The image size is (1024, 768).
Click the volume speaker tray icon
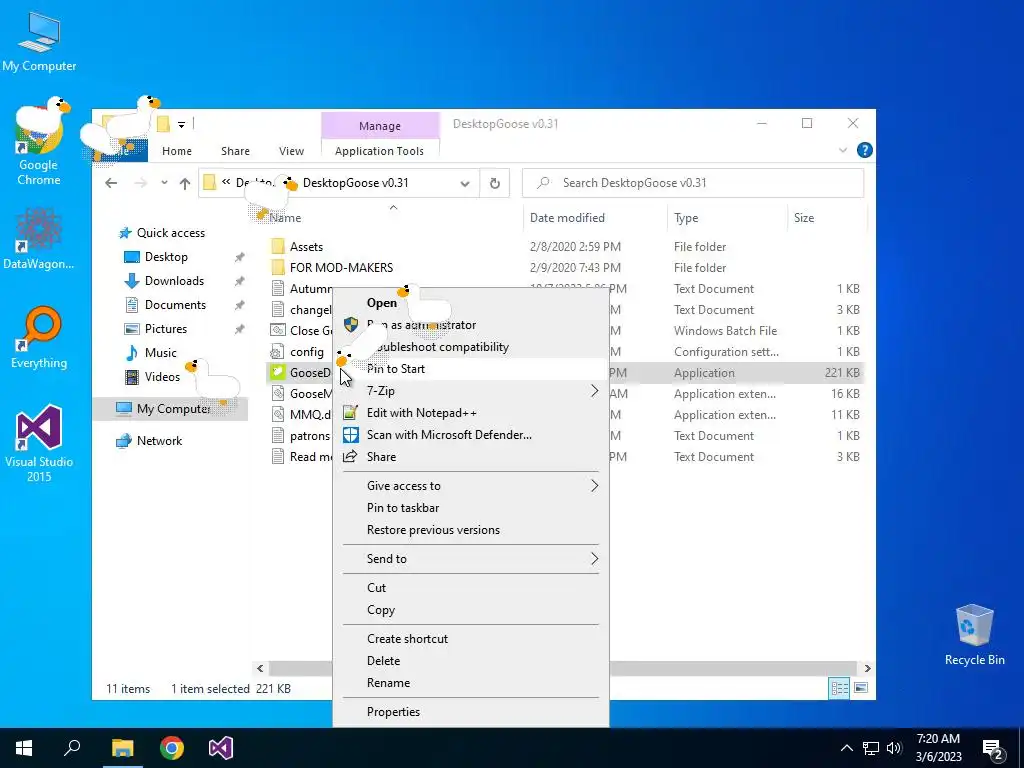894,748
